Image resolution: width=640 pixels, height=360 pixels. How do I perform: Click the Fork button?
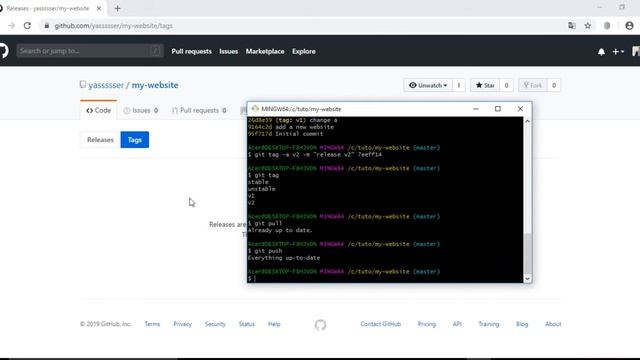533,85
